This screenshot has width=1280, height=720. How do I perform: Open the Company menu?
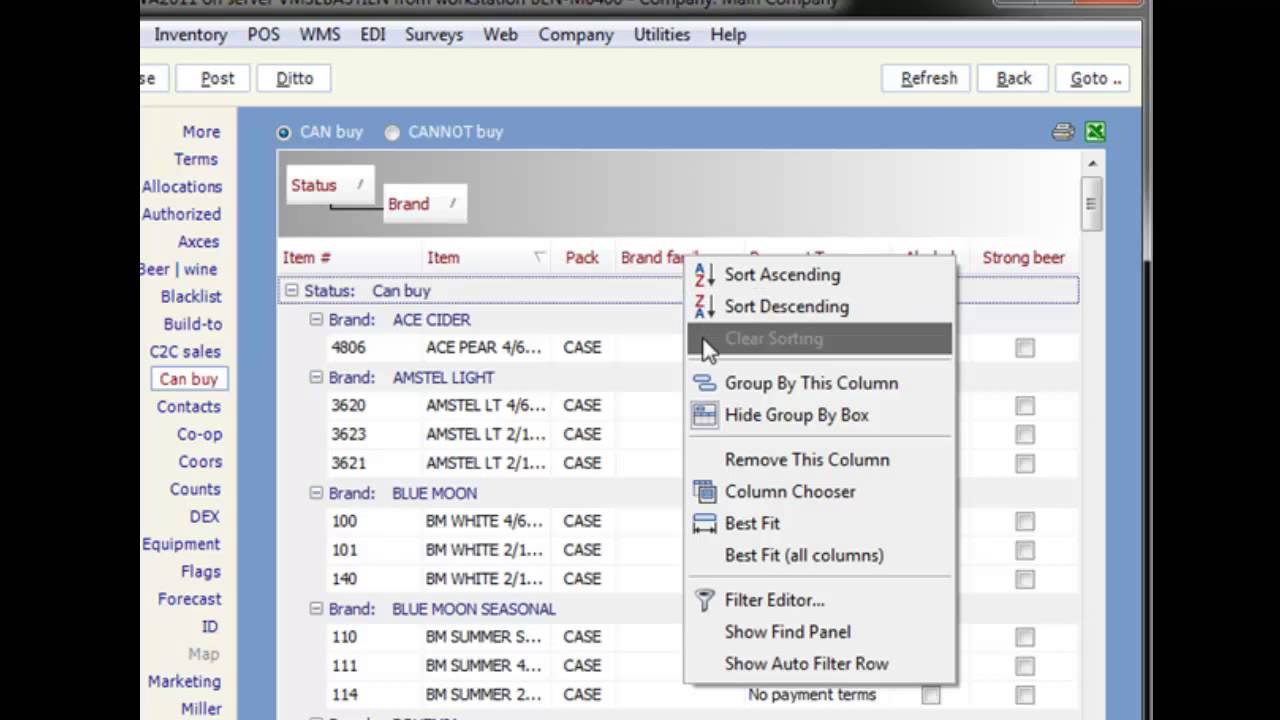pyautogui.click(x=576, y=35)
